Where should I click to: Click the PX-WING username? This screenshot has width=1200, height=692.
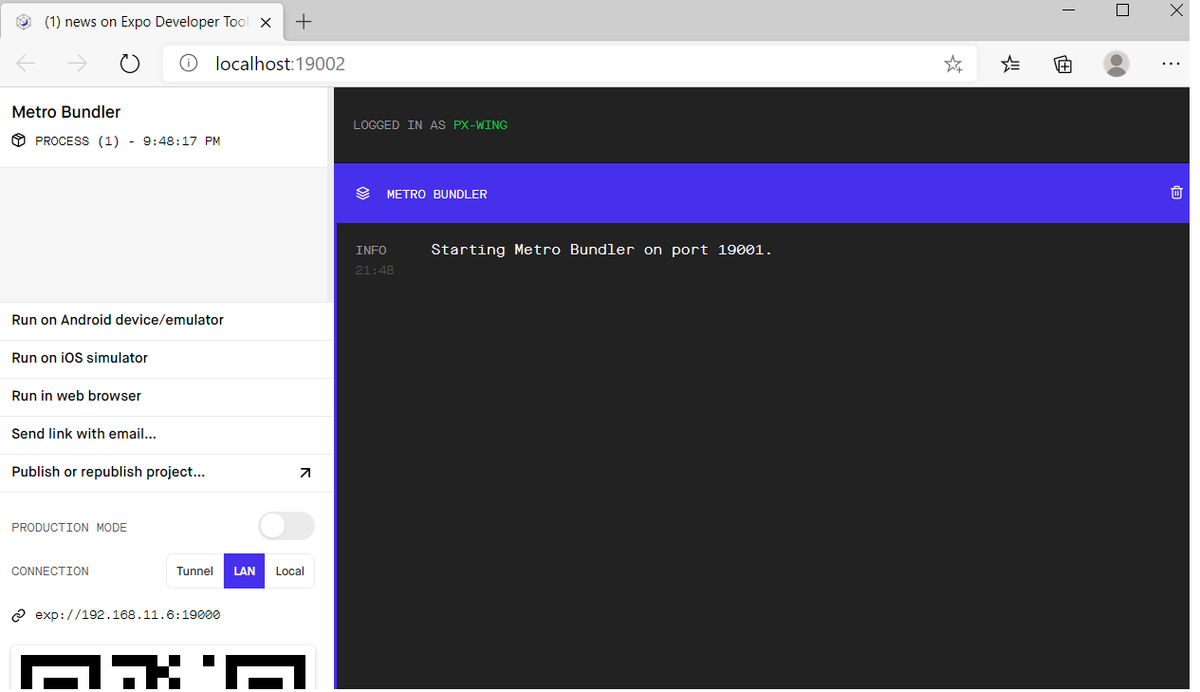click(480, 125)
